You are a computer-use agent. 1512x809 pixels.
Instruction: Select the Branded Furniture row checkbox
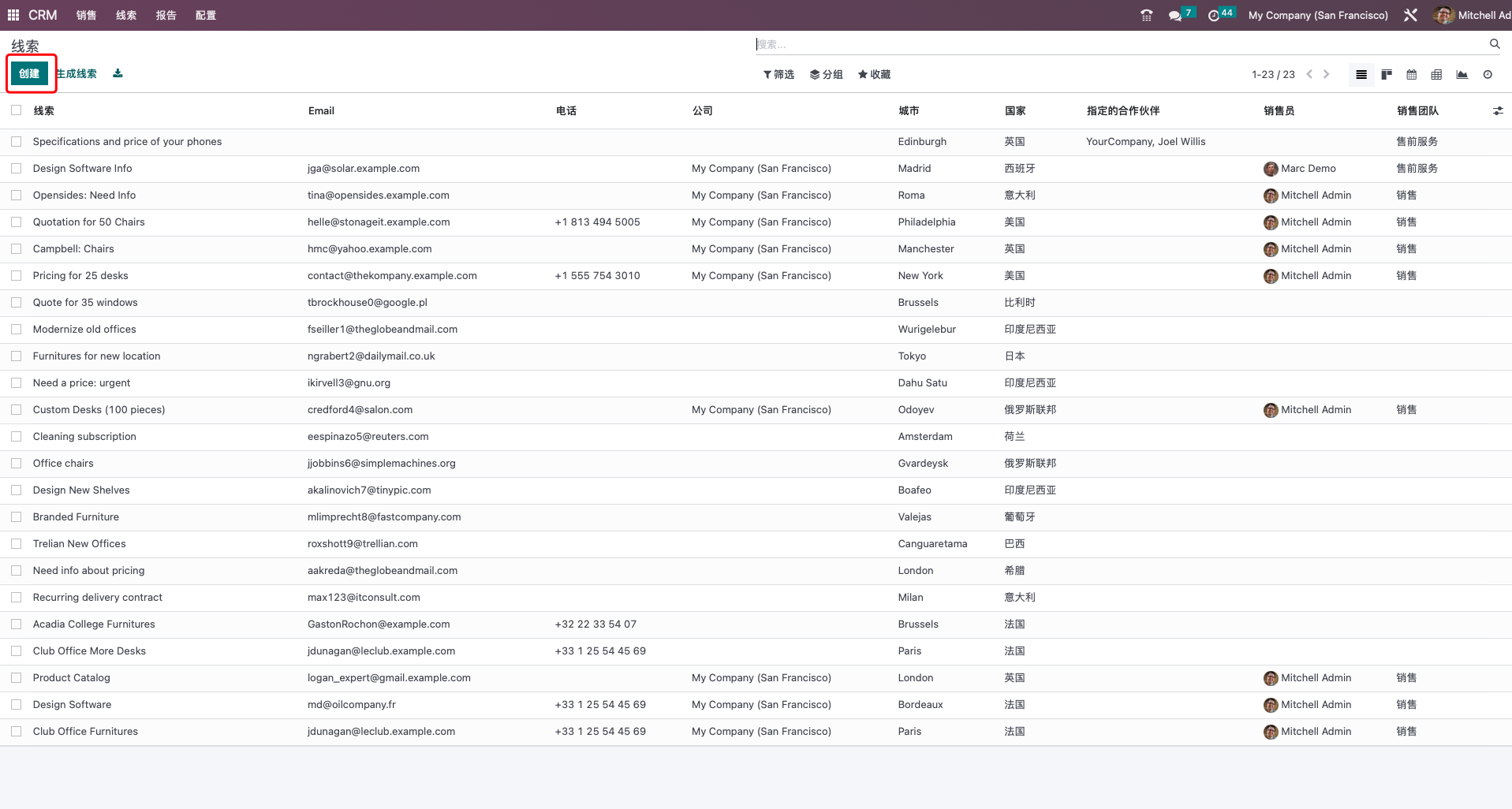pyautogui.click(x=16, y=517)
